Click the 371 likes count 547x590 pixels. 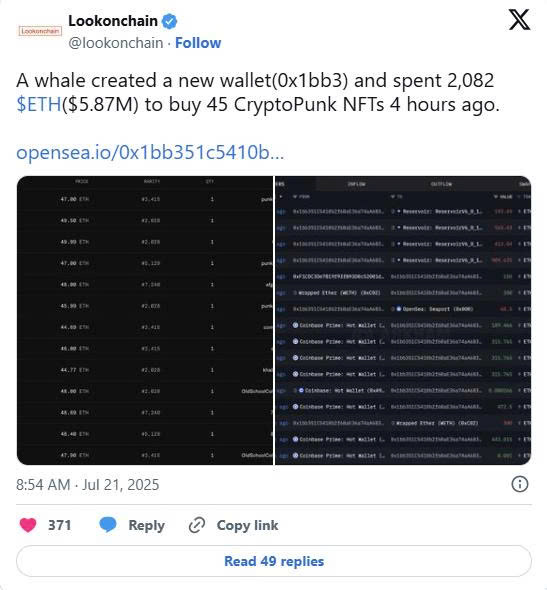click(59, 525)
